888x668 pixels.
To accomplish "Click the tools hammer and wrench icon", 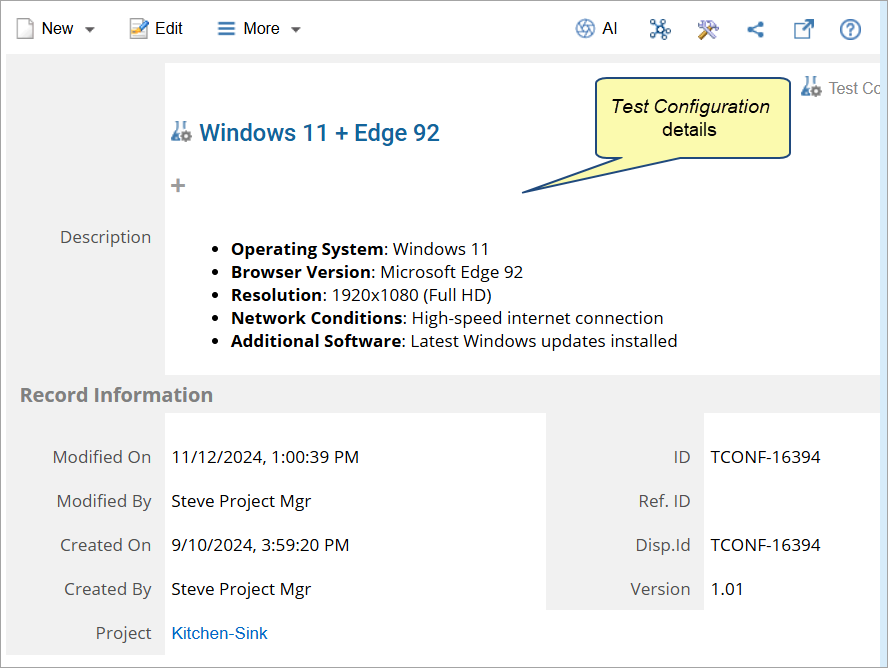I will [x=708, y=29].
